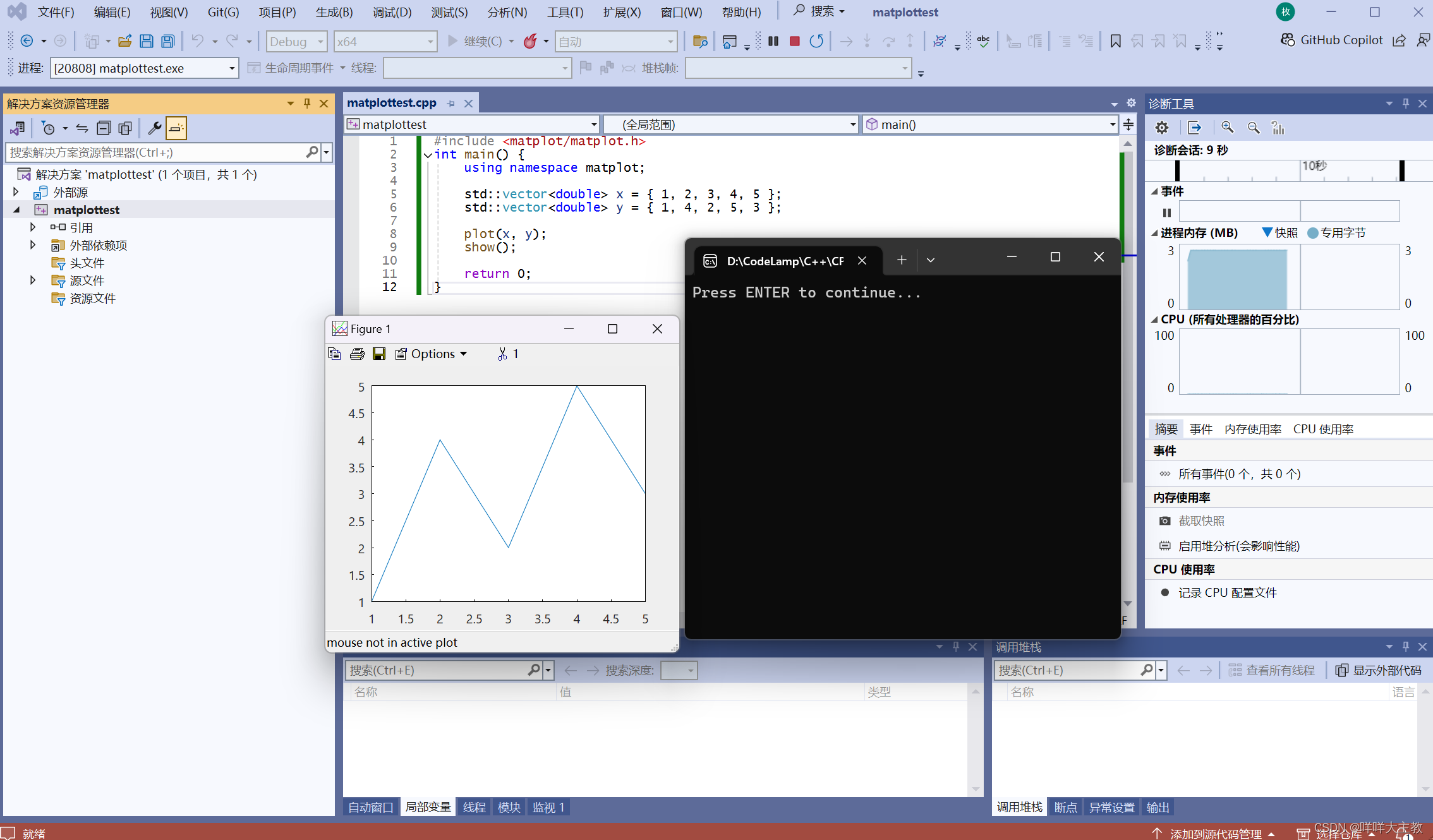Expand the 源文件 folder node
The height and width of the screenshot is (840, 1433).
click(33, 280)
